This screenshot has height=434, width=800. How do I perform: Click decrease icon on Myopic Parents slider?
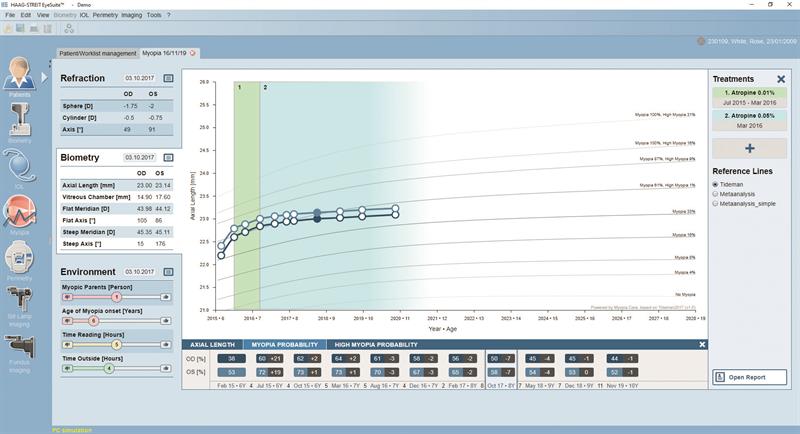click(x=67, y=297)
